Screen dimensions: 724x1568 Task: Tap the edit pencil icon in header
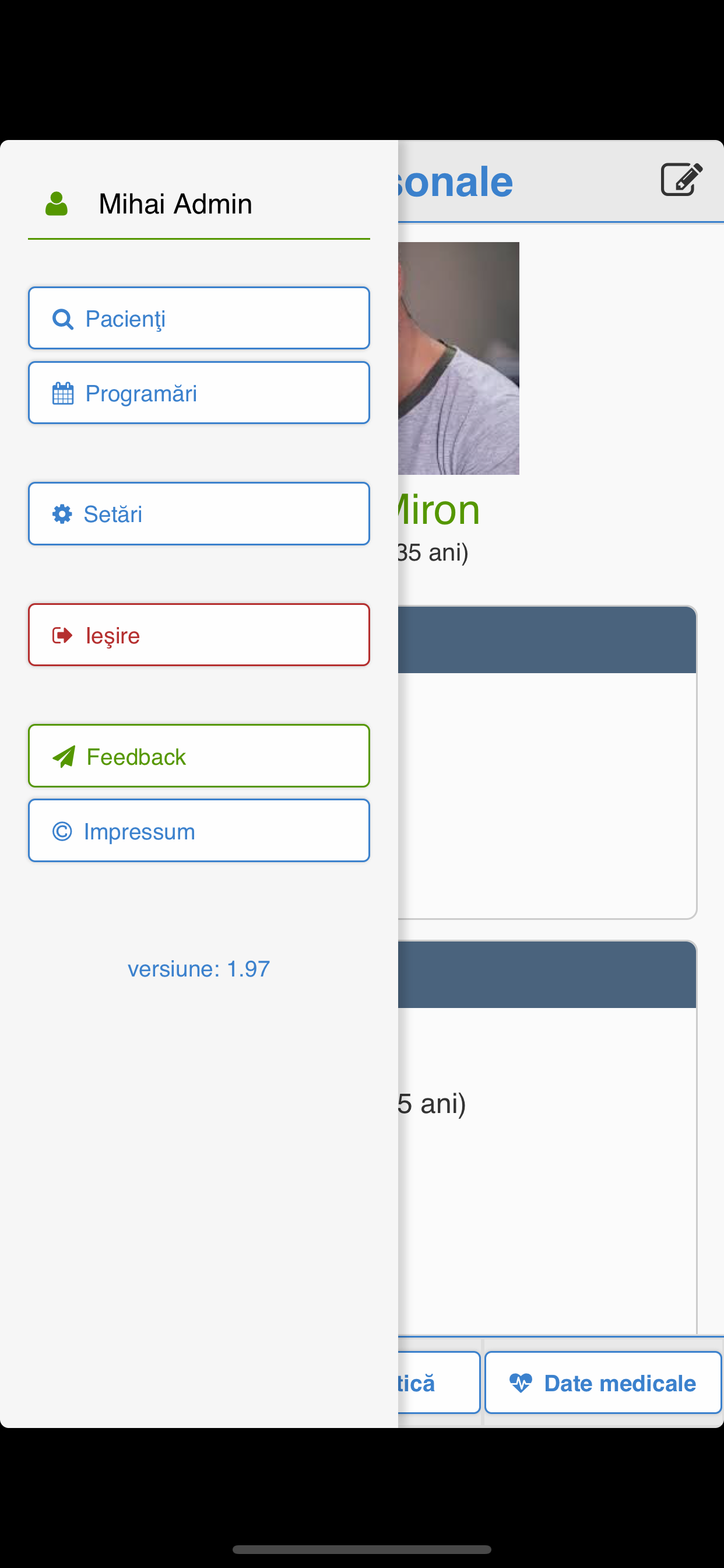(x=681, y=180)
